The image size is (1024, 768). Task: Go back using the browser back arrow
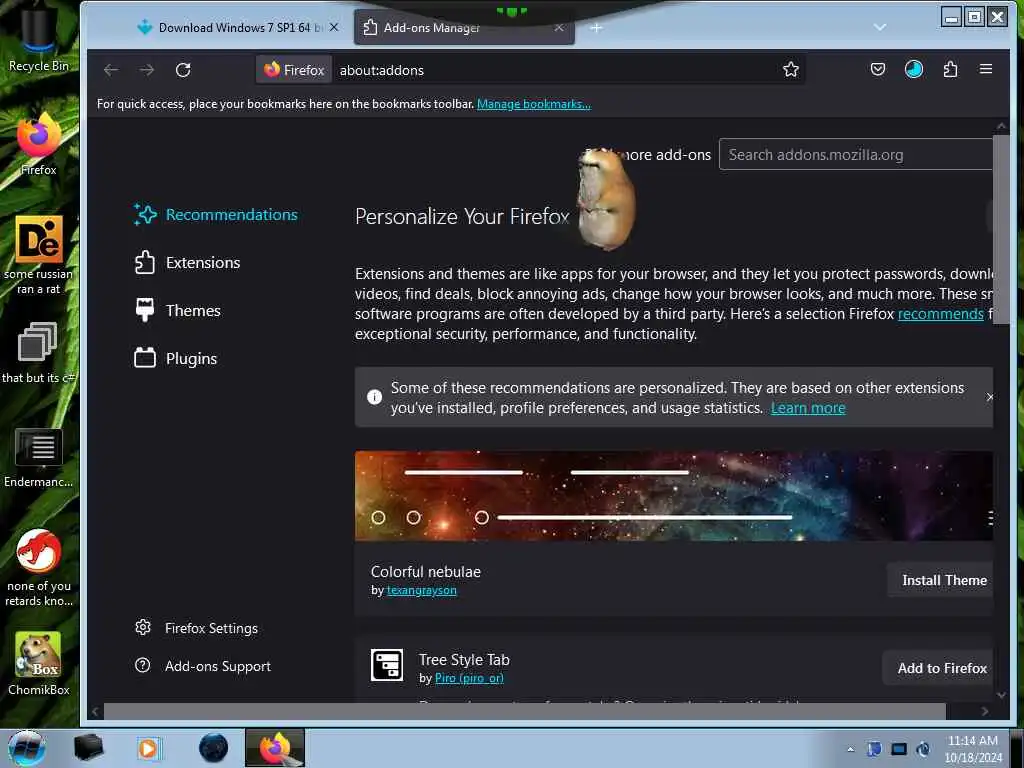point(111,70)
